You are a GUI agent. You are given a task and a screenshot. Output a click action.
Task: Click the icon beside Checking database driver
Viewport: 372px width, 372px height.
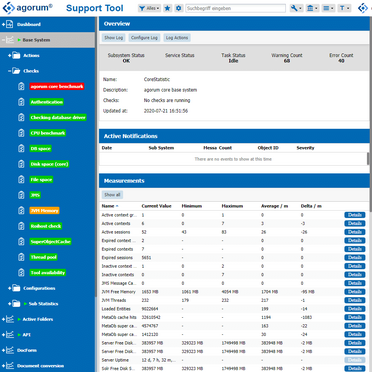[x=21, y=118]
